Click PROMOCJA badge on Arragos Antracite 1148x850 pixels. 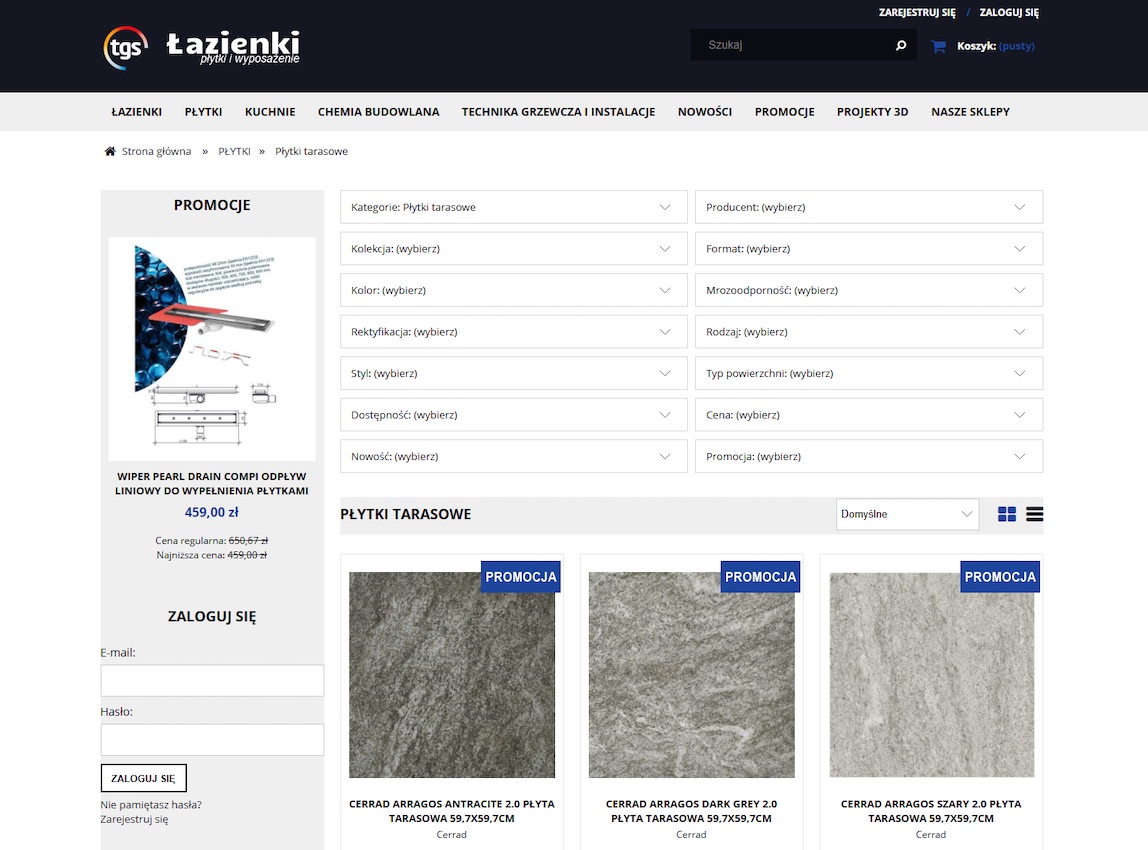(520, 577)
